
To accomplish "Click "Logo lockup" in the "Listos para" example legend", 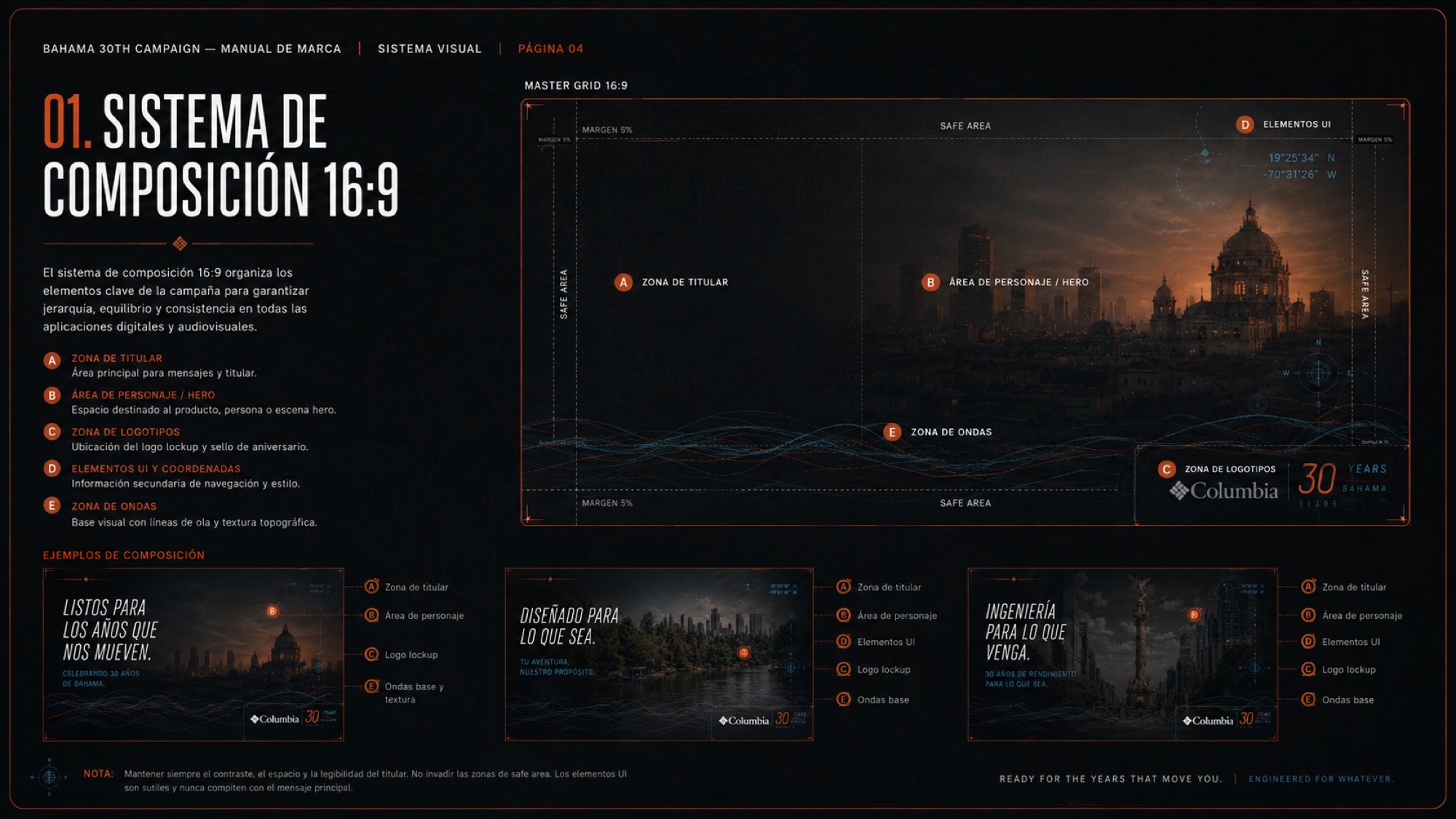I will tap(411, 655).
